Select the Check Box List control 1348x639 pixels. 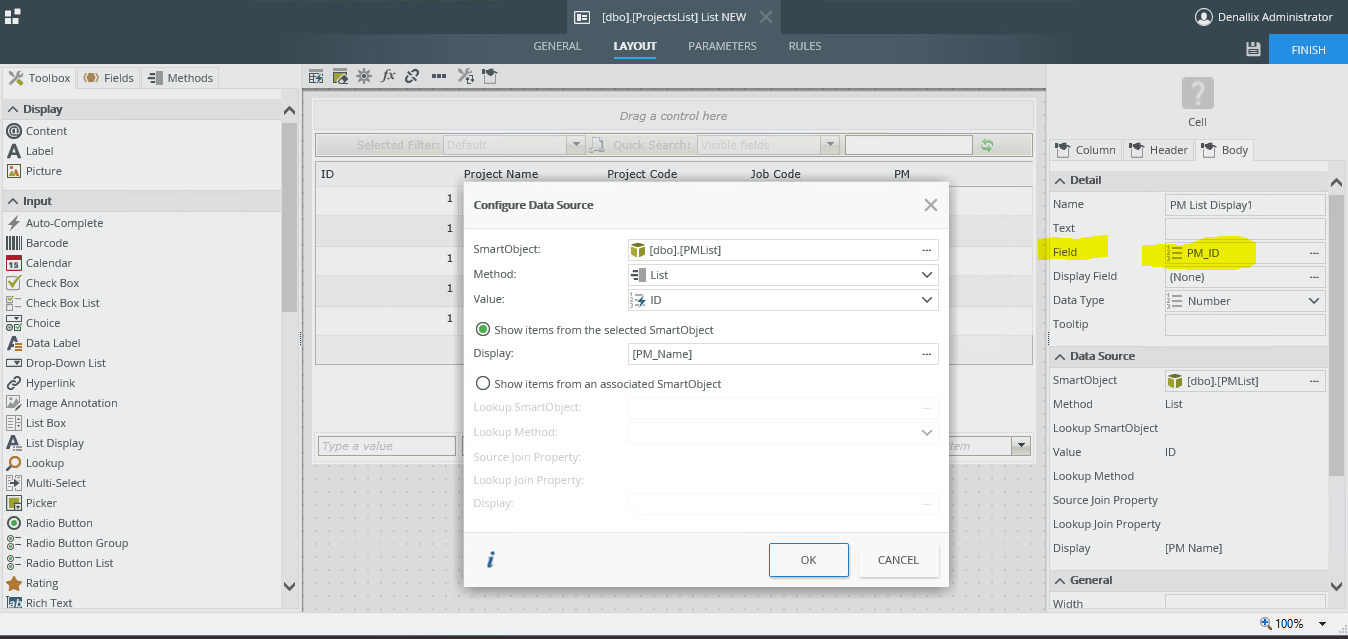coord(53,303)
